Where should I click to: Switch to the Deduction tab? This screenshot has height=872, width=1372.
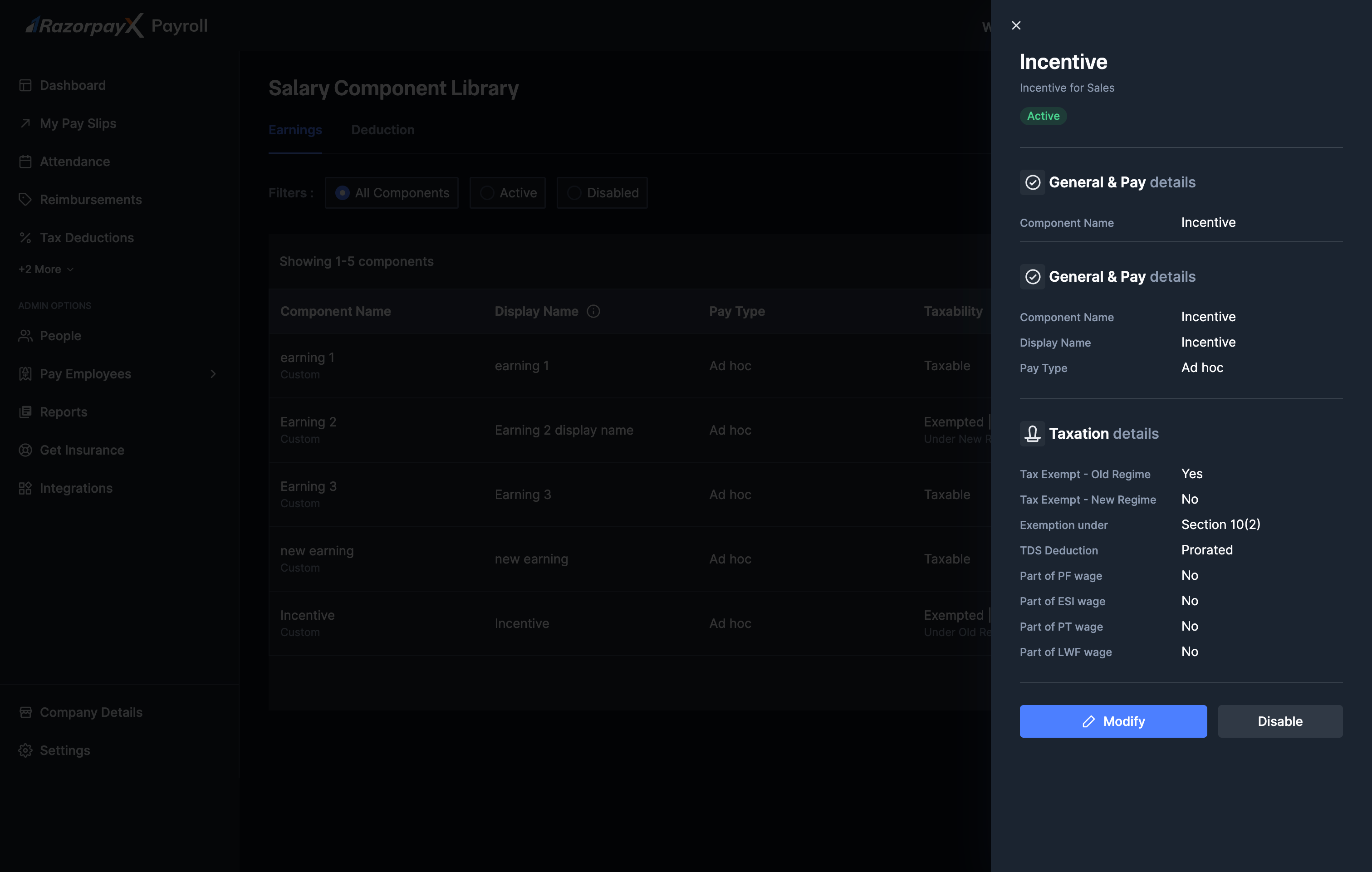(x=382, y=130)
